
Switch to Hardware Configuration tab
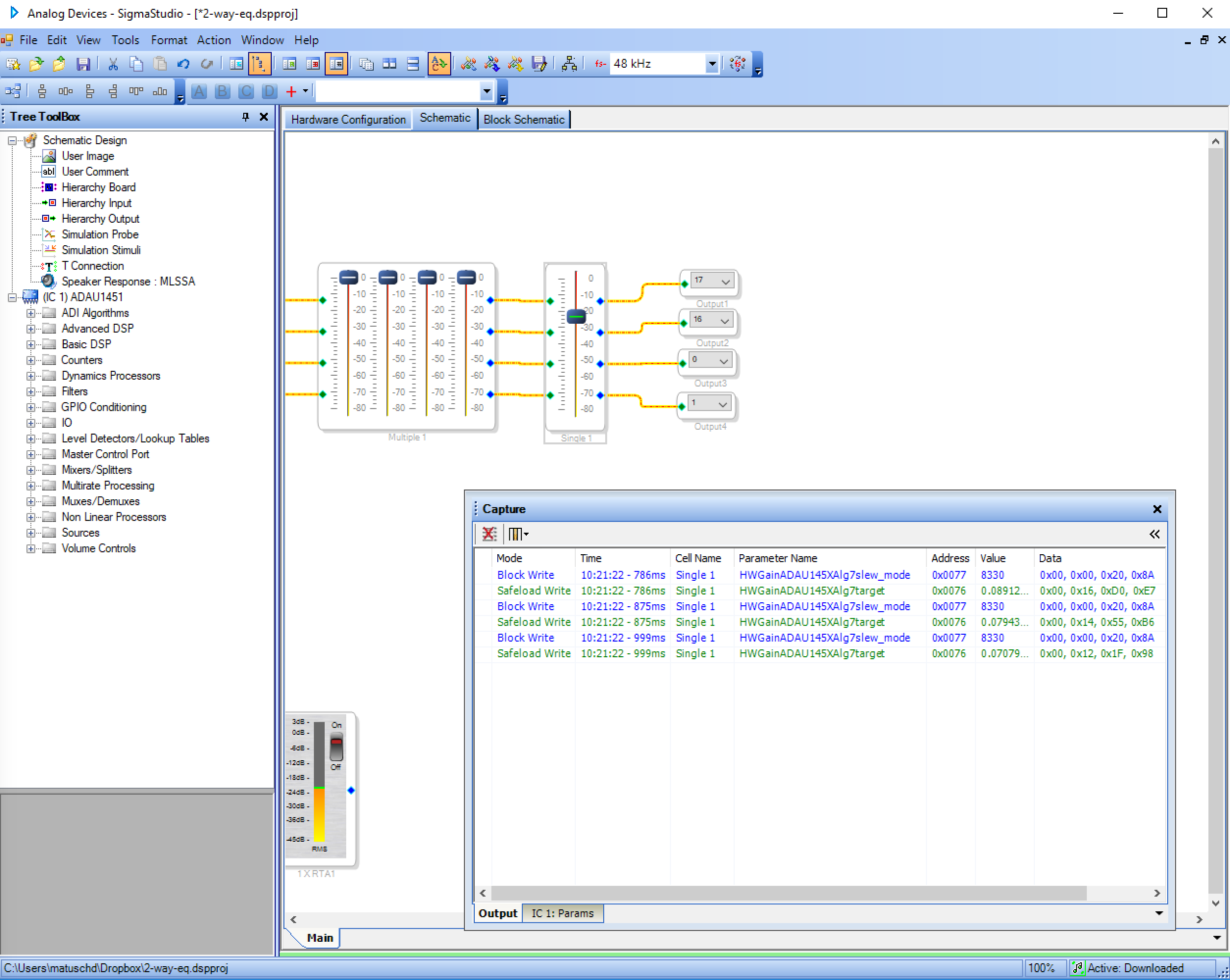coord(348,119)
